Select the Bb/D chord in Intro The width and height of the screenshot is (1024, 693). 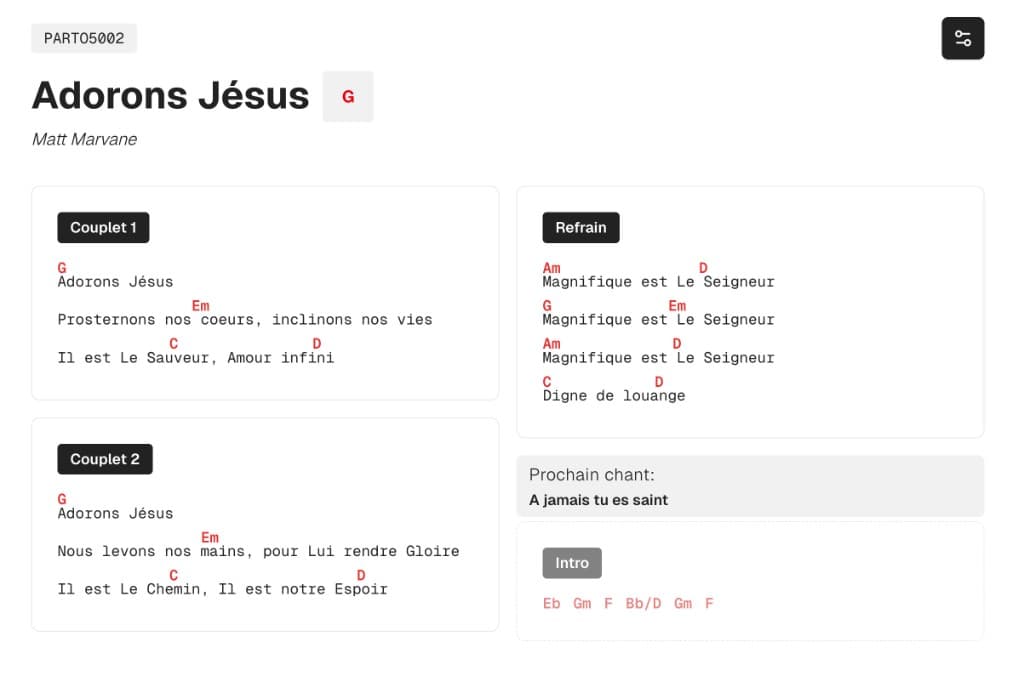(643, 603)
